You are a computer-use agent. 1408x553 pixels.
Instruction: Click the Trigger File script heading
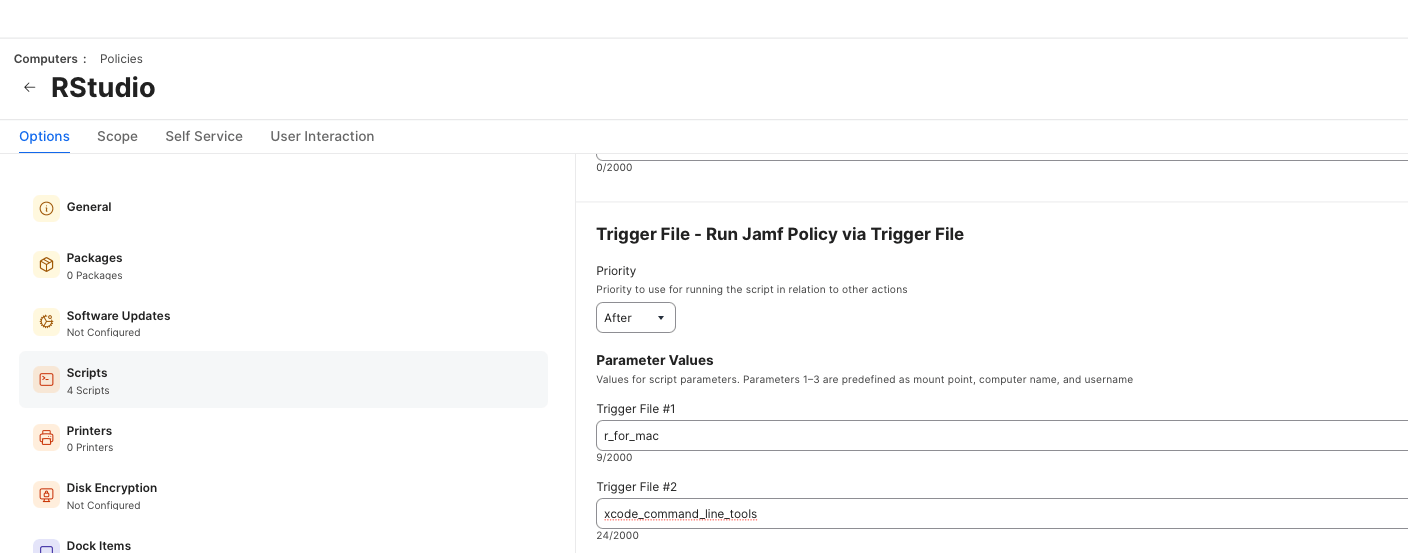tap(780, 234)
